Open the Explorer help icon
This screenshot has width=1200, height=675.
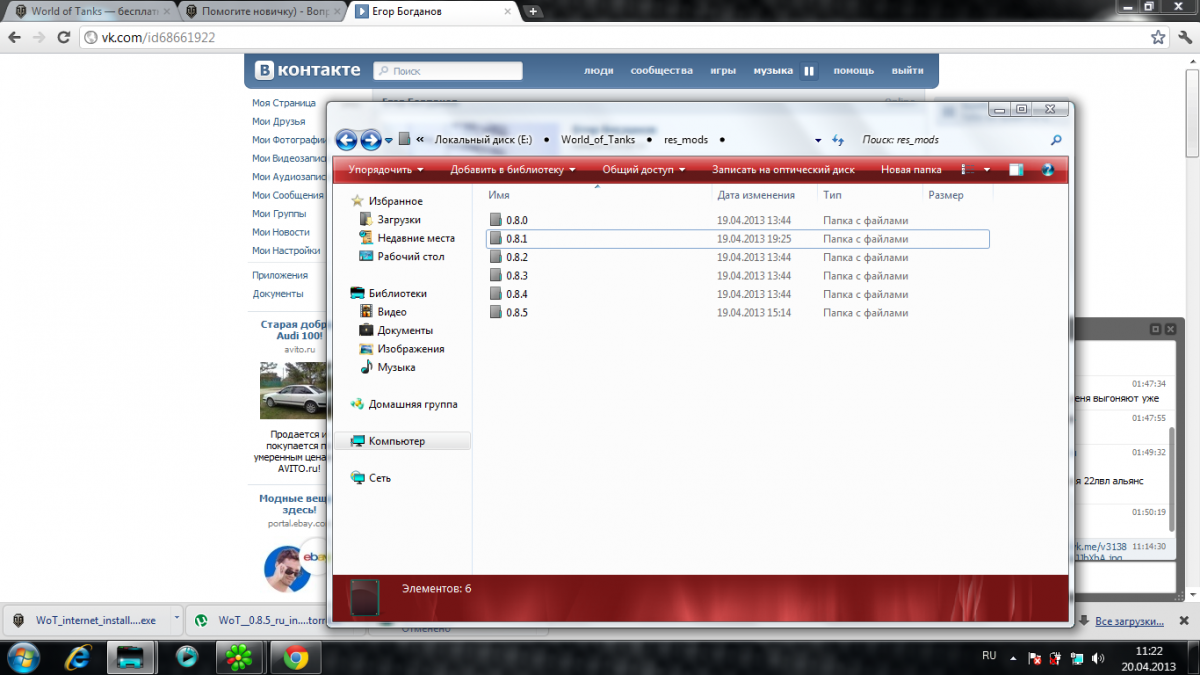click(x=1048, y=170)
